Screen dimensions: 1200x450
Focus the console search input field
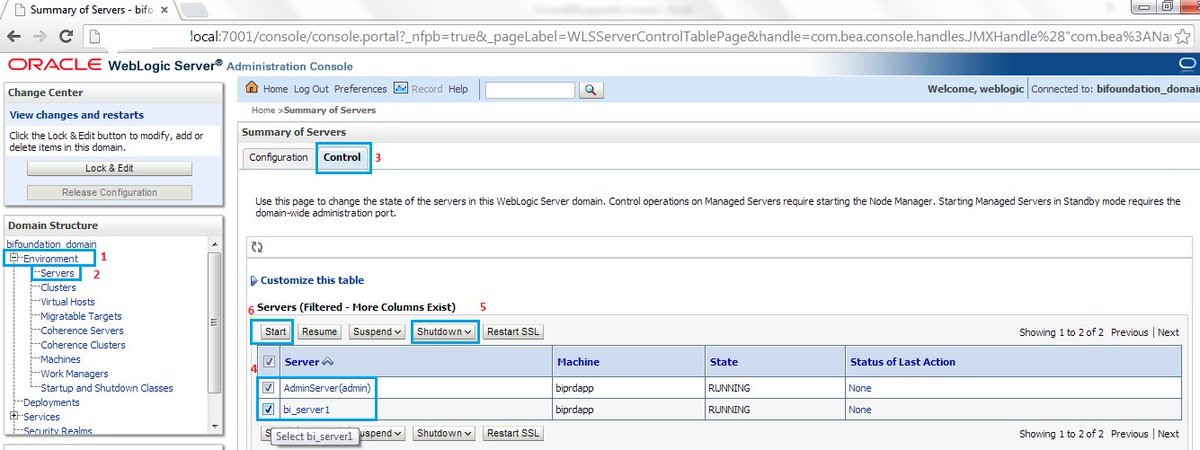530,90
